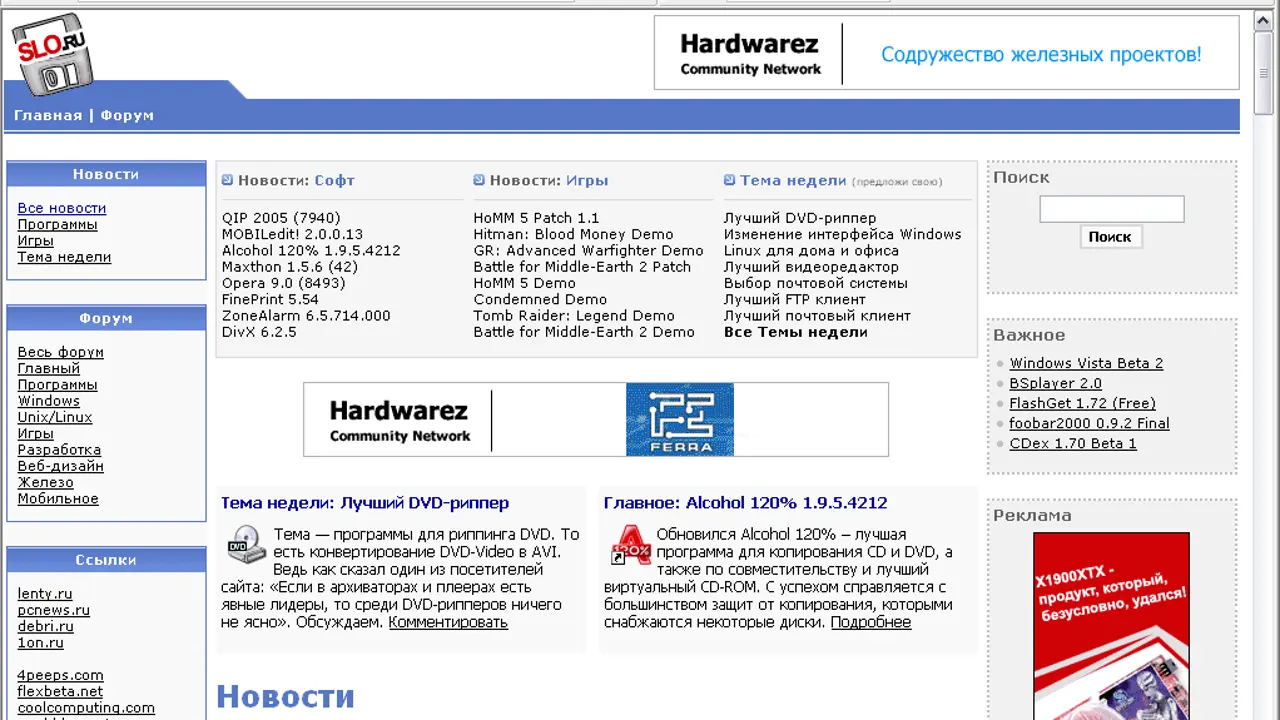1280x720 pixels.
Task: Click the small icon before Новости: Софт
Action: pyautogui.click(x=227, y=180)
